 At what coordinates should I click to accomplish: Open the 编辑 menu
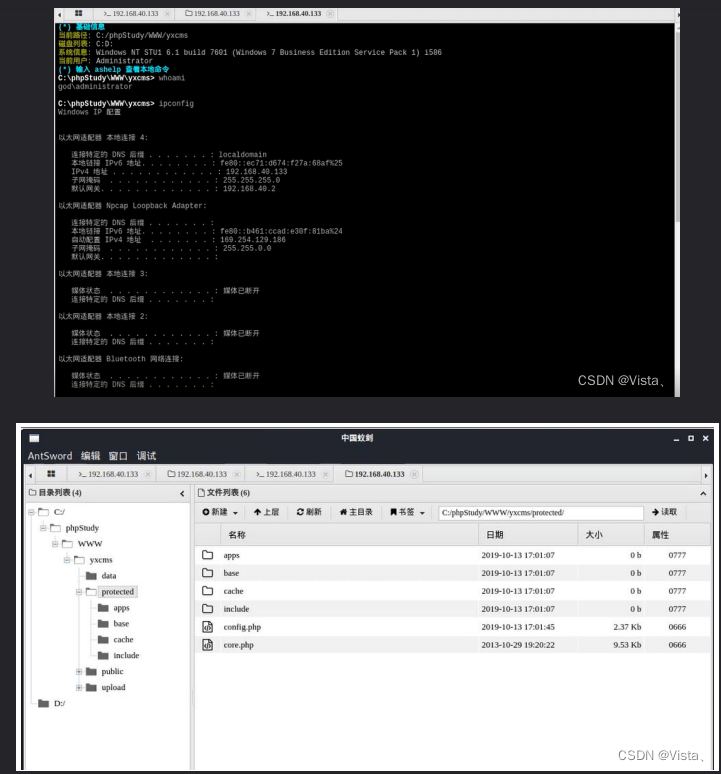click(x=90, y=456)
